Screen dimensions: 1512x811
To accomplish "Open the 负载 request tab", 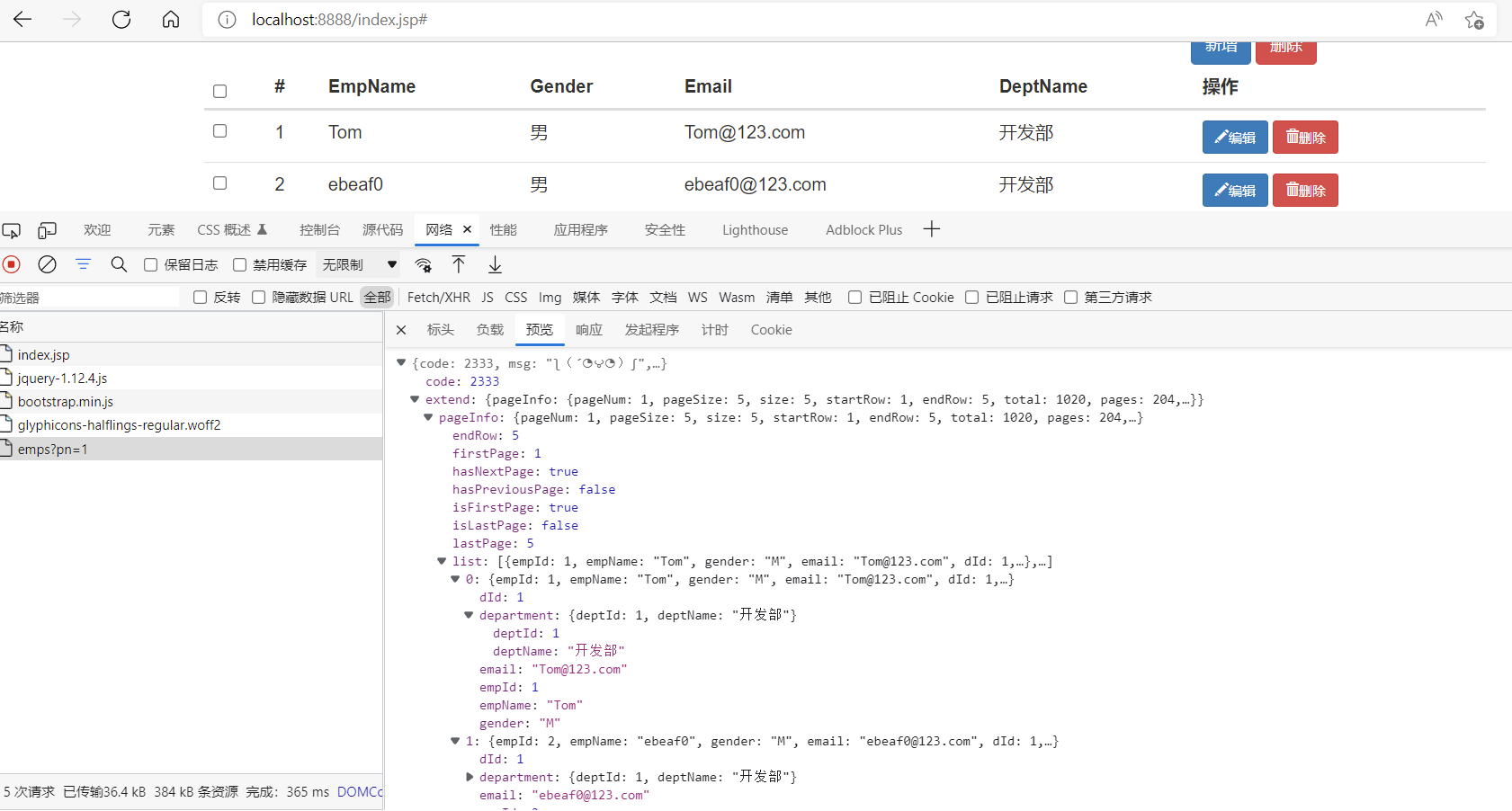I will click(x=489, y=330).
